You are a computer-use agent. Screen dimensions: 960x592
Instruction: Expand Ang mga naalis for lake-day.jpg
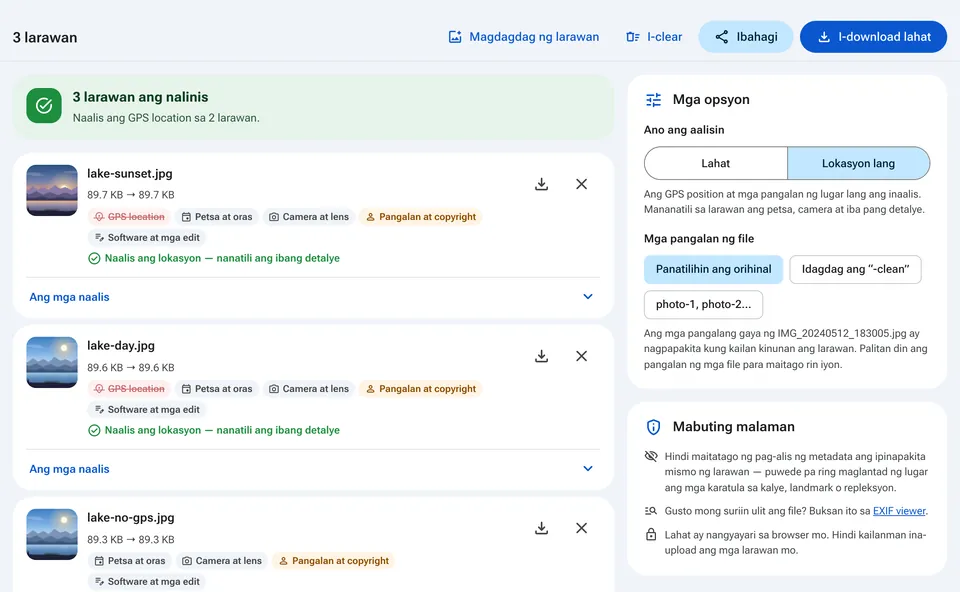(x=313, y=469)
